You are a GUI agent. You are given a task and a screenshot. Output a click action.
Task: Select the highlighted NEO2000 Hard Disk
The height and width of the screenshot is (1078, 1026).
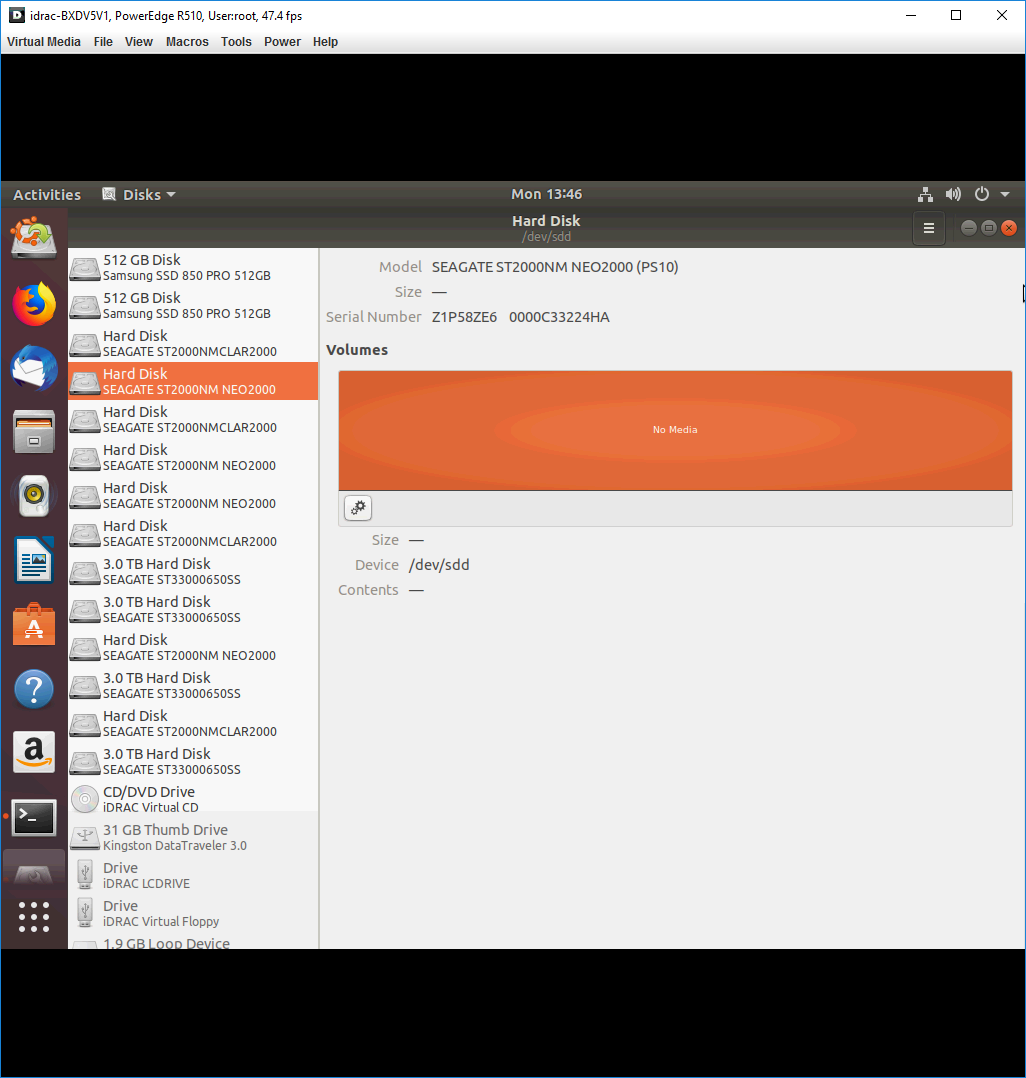(193, 381)
